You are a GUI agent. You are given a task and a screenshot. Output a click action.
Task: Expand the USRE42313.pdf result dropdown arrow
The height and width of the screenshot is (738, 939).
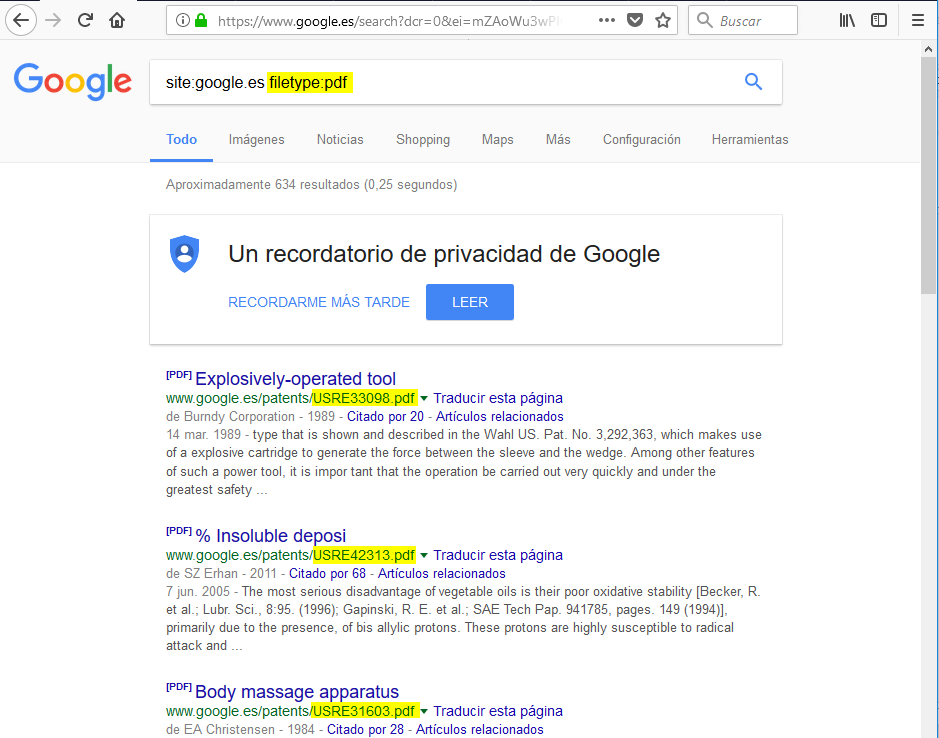[424, 555]
